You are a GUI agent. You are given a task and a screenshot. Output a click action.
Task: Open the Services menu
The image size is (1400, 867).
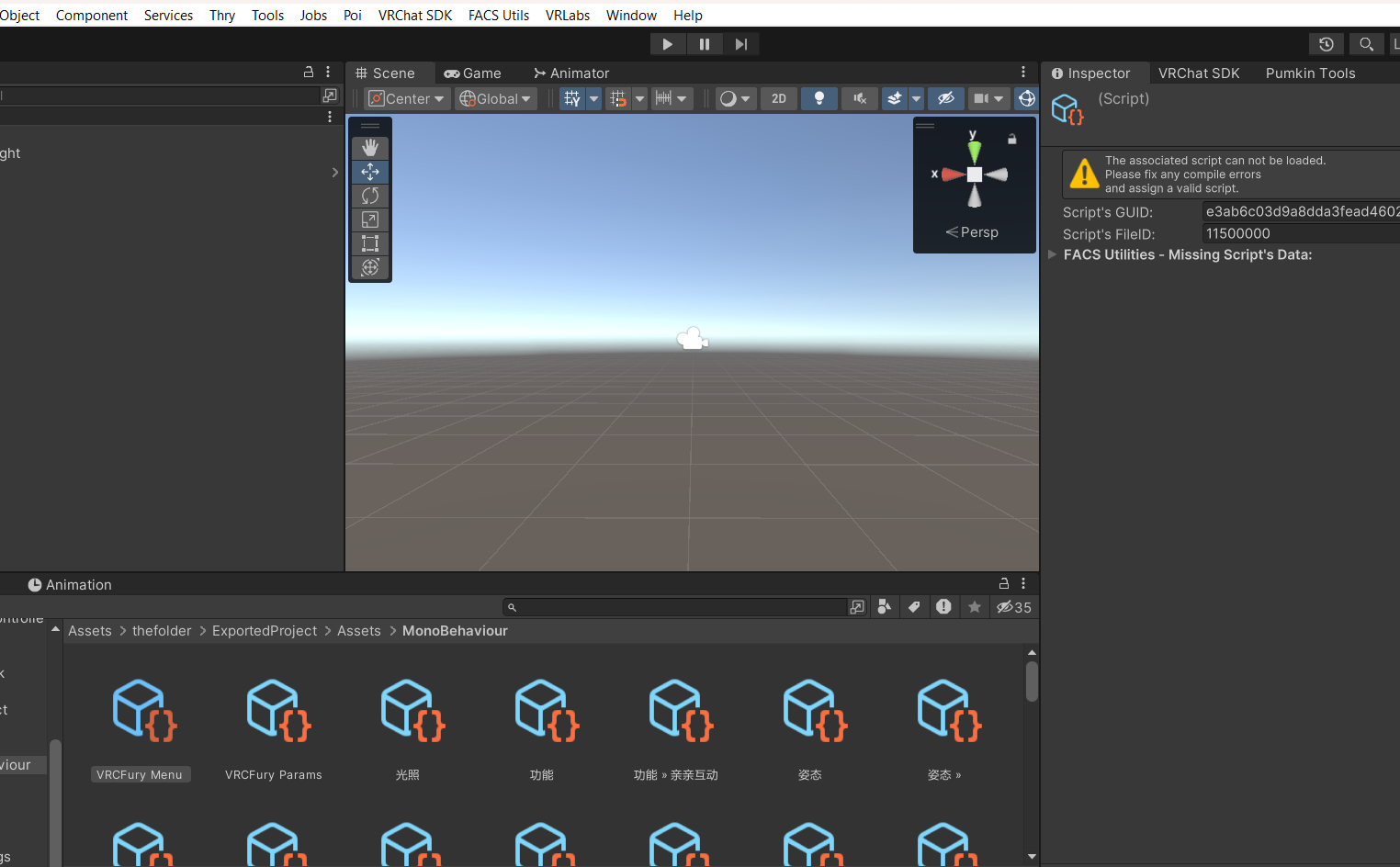click(x=168, y=16)
